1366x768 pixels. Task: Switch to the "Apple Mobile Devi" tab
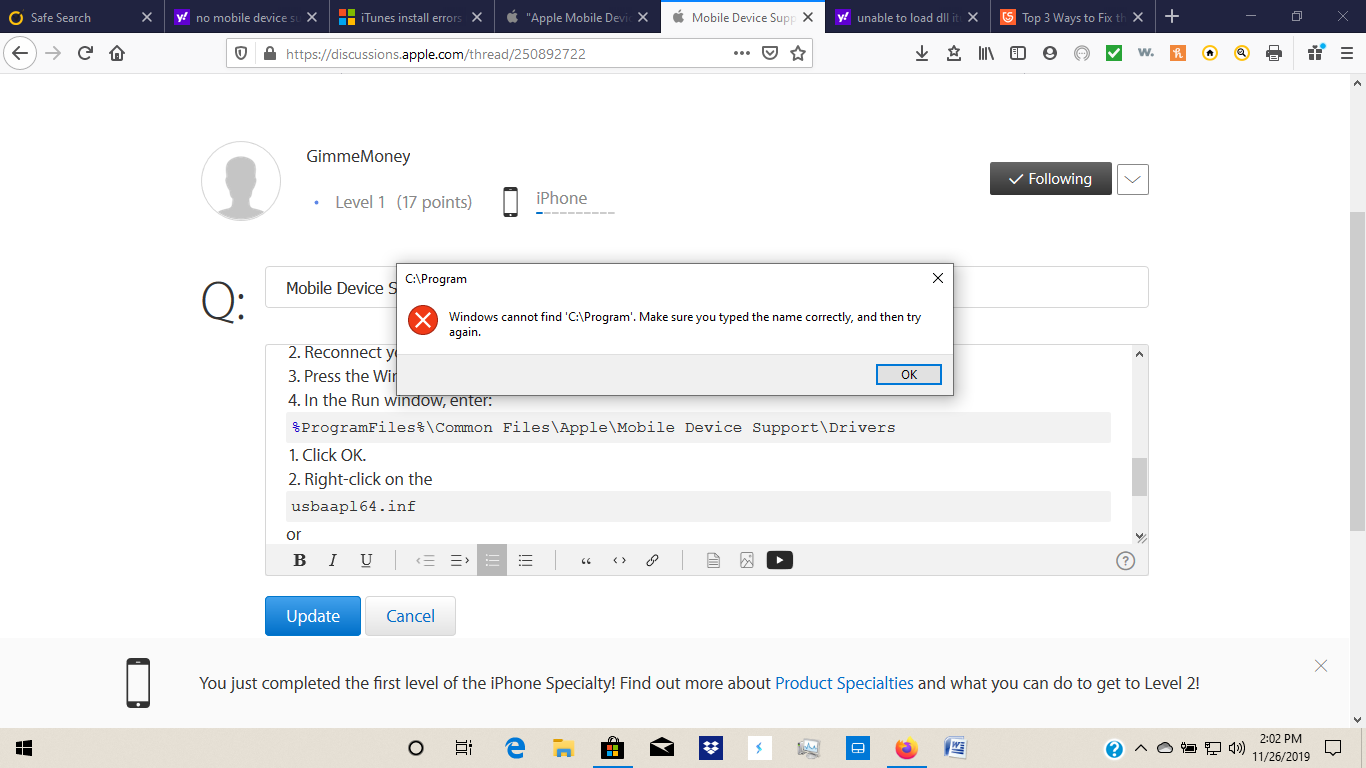578,17
